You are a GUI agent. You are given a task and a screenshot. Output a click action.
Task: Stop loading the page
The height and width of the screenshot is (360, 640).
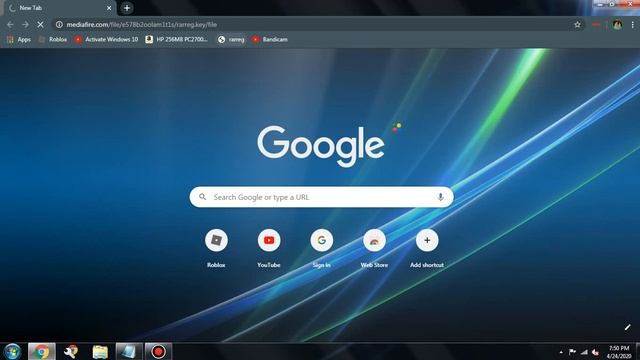tap(40, 24)
